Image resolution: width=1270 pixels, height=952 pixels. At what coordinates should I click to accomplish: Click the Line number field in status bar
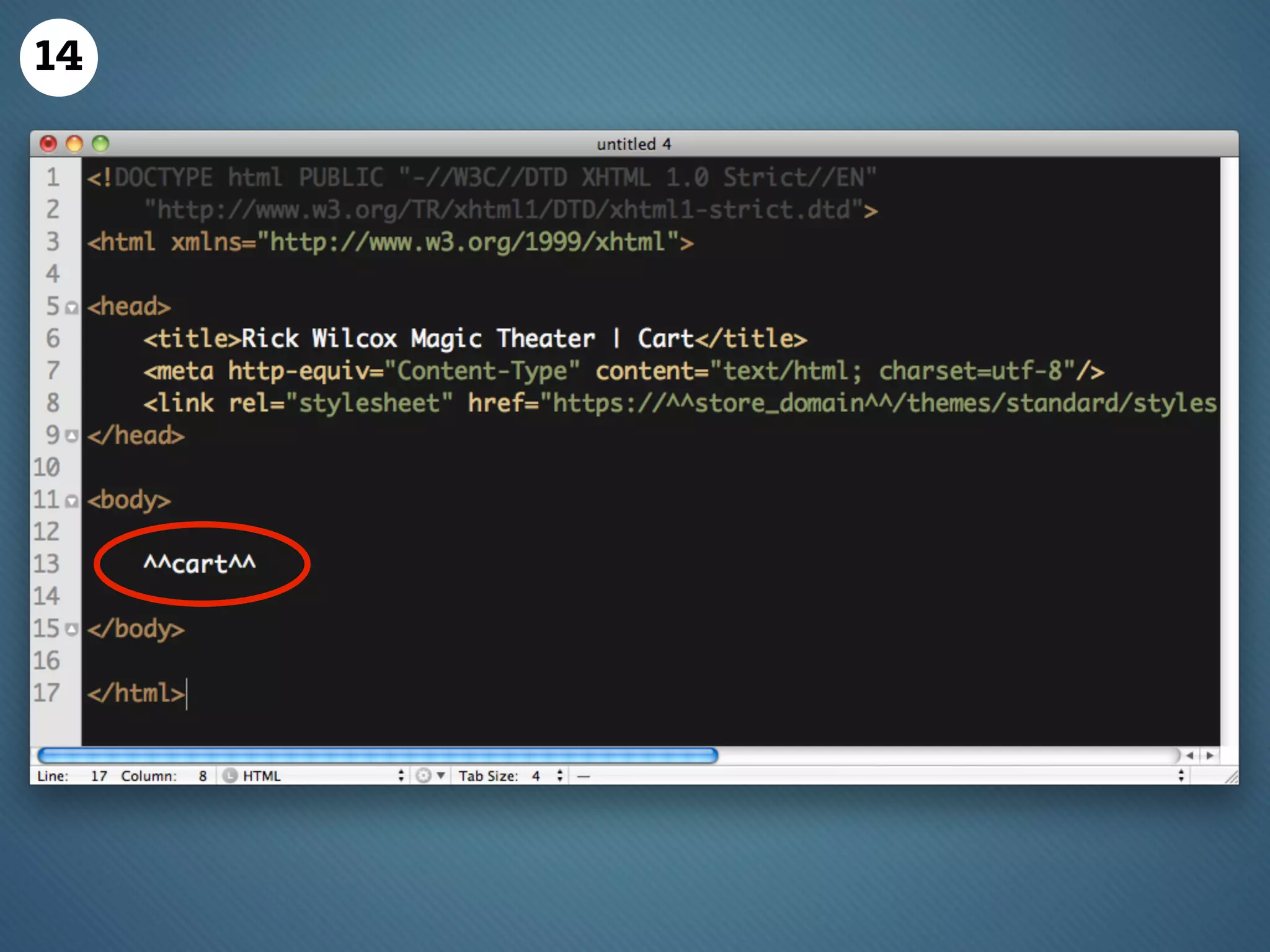(x=99, y=776)
